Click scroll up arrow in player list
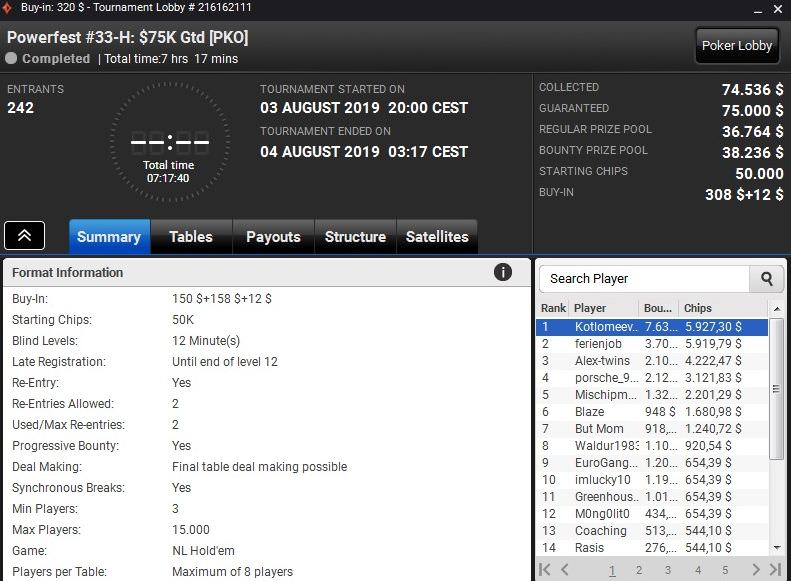791x581 pixels. point(777,308)
